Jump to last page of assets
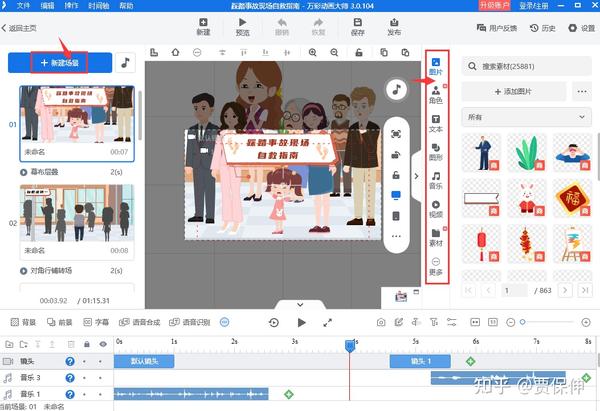Image resolution: width=600 pixels, height=411 pixels. tap(585, 290)
